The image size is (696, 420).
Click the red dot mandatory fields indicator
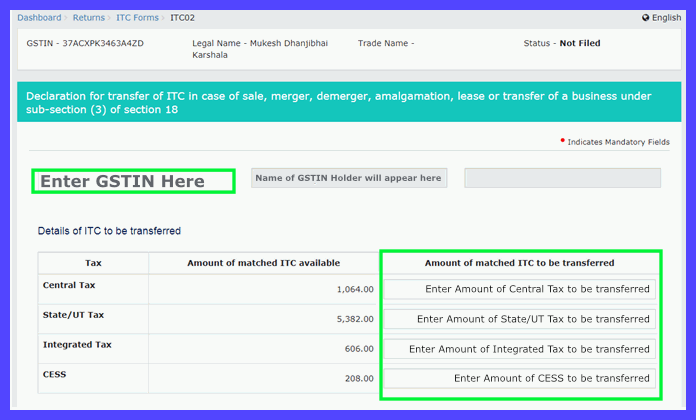563,142
